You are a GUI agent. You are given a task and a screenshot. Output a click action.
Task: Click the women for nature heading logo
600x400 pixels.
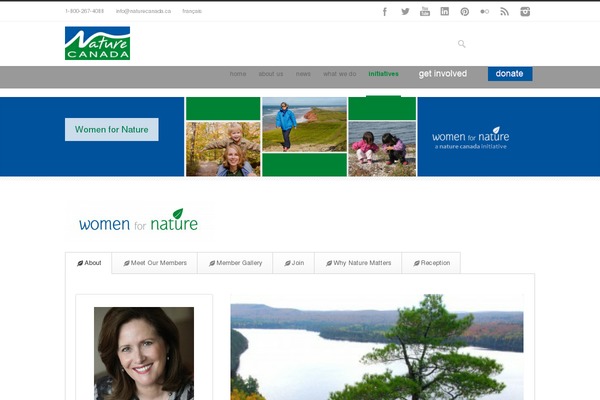pyautogui.click(x=139, y=221)
